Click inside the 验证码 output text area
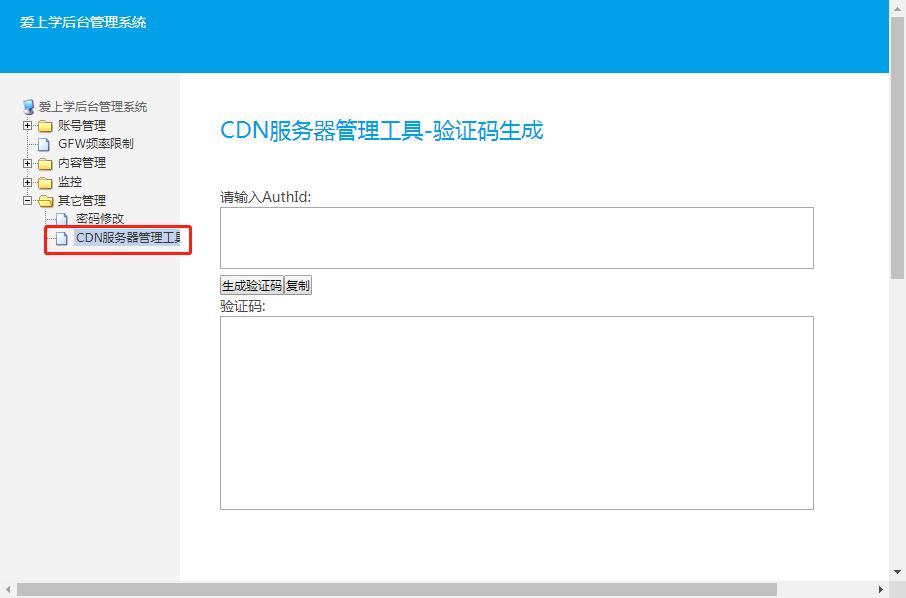Screen dimensions: 906x598 point(516,412)
